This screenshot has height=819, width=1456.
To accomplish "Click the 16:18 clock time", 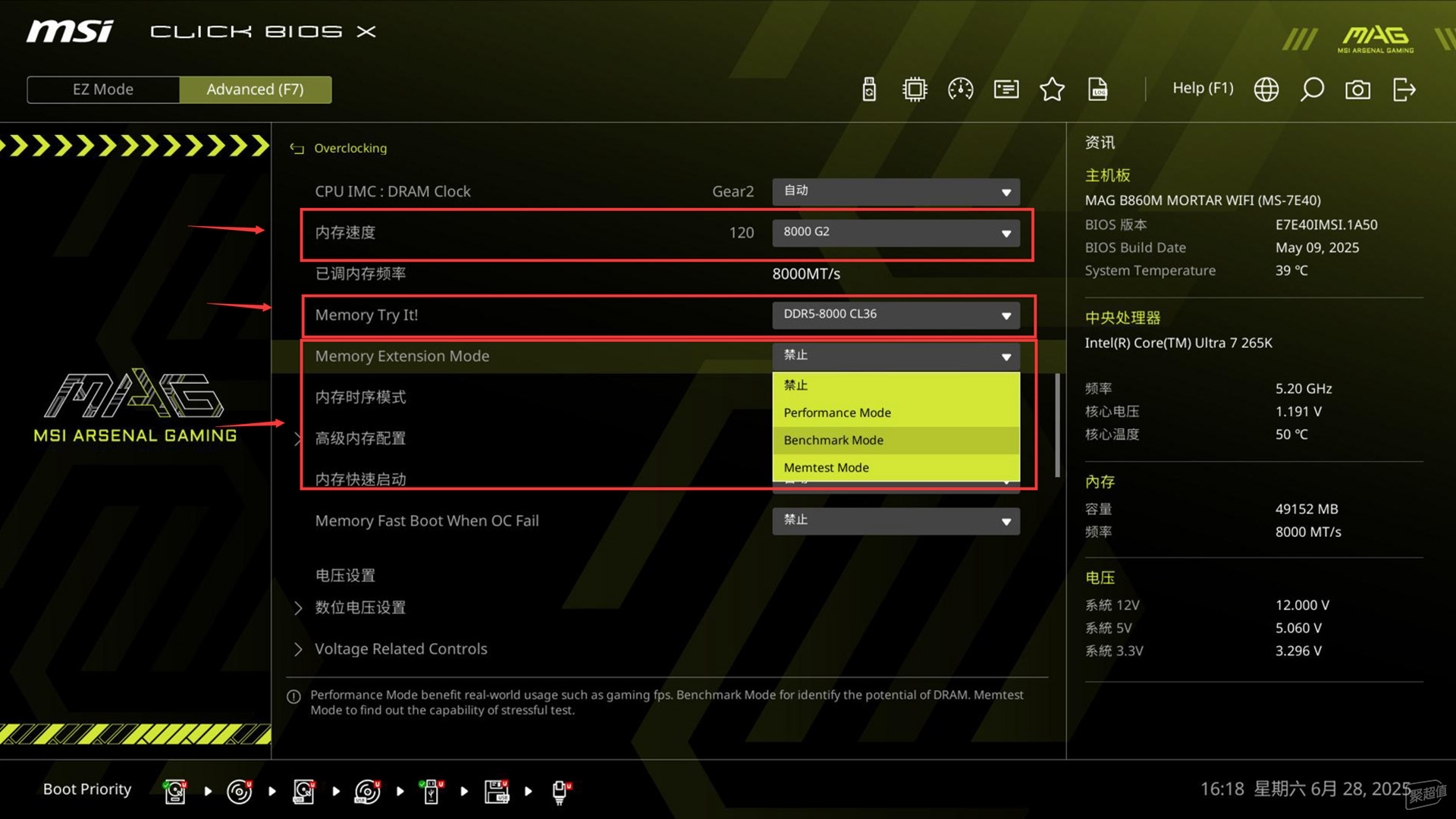I will [x=1222, y=789].
